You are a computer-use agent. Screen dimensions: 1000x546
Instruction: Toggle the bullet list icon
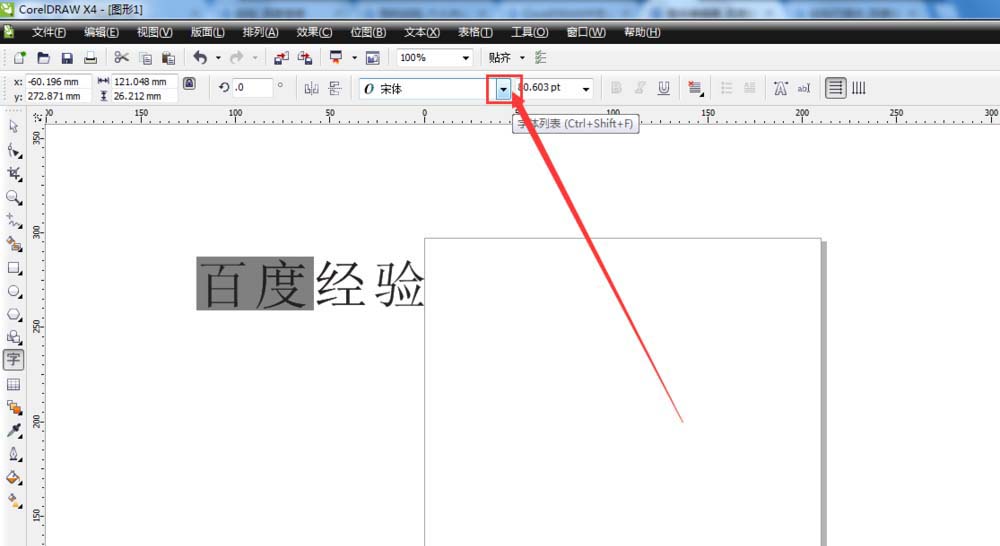726,88
